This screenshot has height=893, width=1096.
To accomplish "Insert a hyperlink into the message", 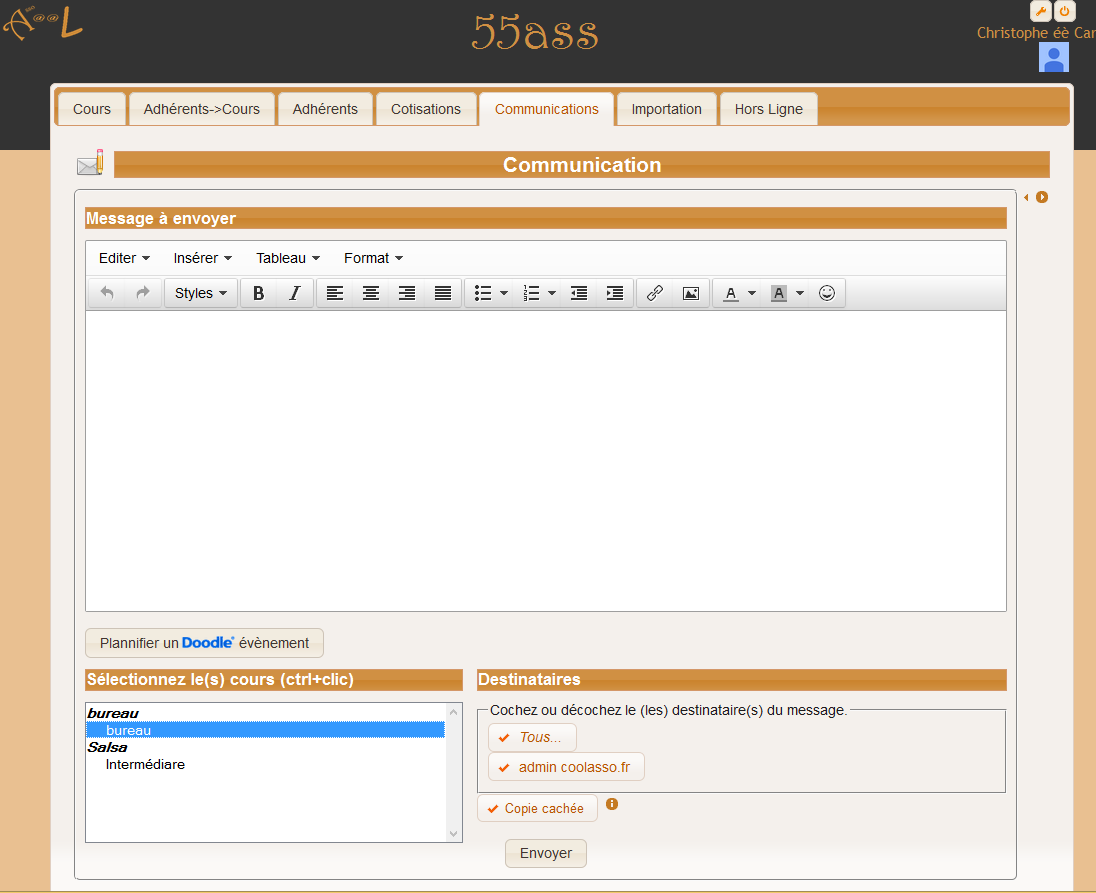I will (x=655, y=293).
